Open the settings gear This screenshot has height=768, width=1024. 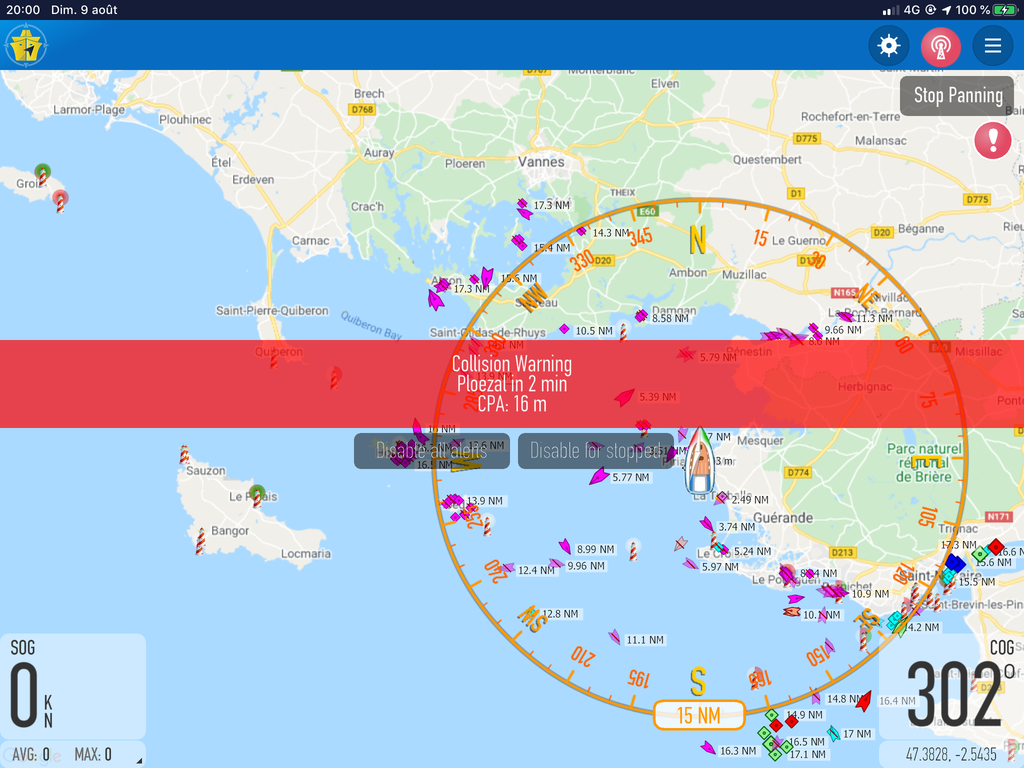pos(888,46)
